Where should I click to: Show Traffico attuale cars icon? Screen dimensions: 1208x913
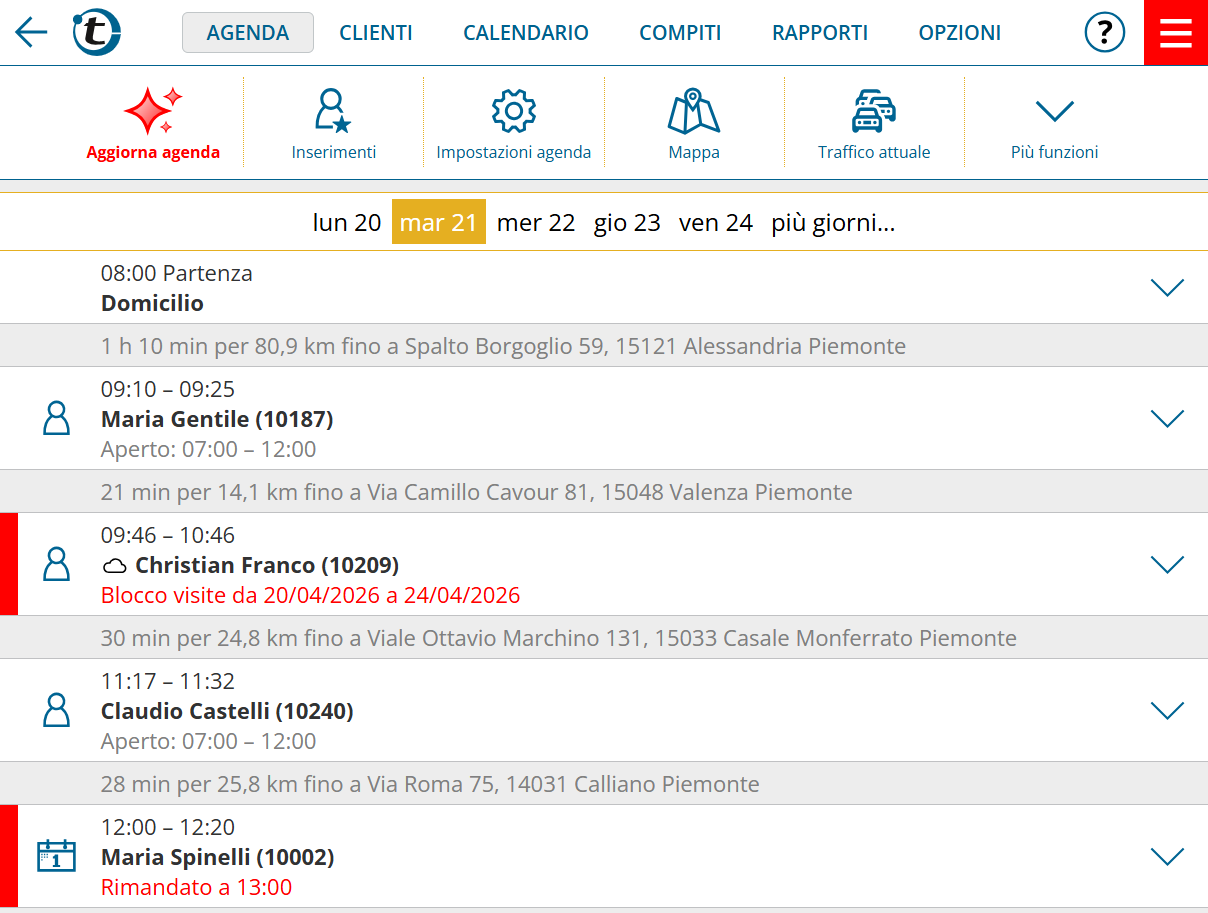[x=874, y=111]
